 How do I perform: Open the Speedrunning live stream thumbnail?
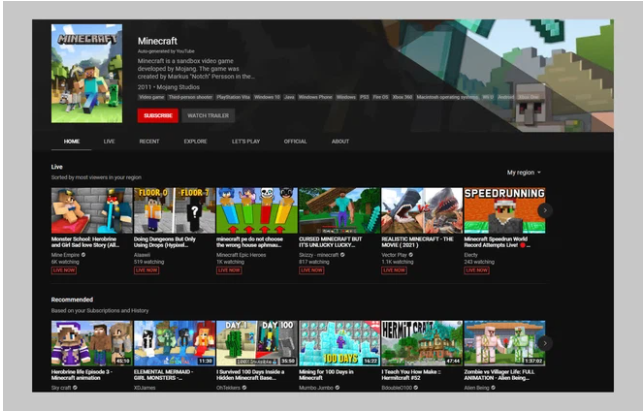click(504, 210)
